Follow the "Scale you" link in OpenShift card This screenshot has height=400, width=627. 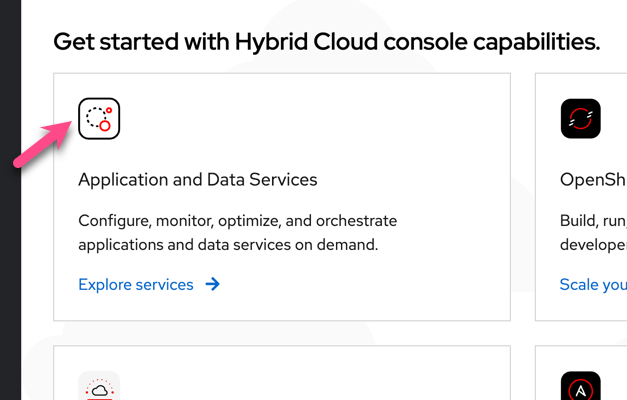592,284
